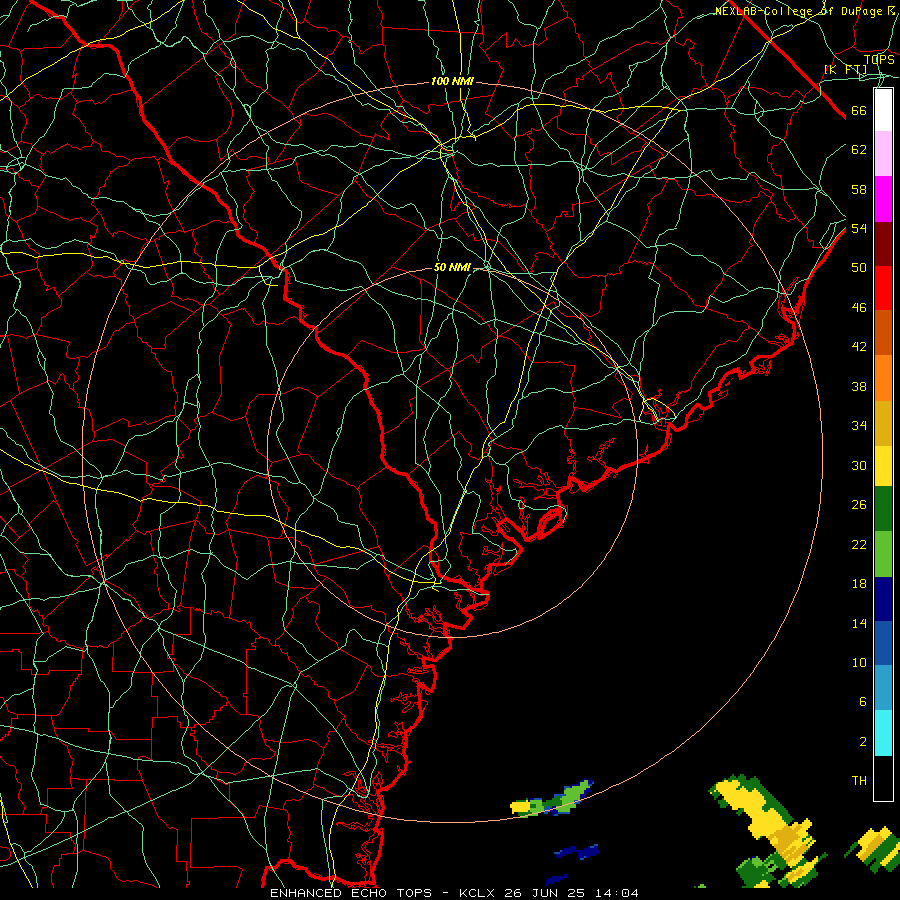This screenshot has width=900, height=900.
Task: Click the legend value 50
Action: [859, 267]
